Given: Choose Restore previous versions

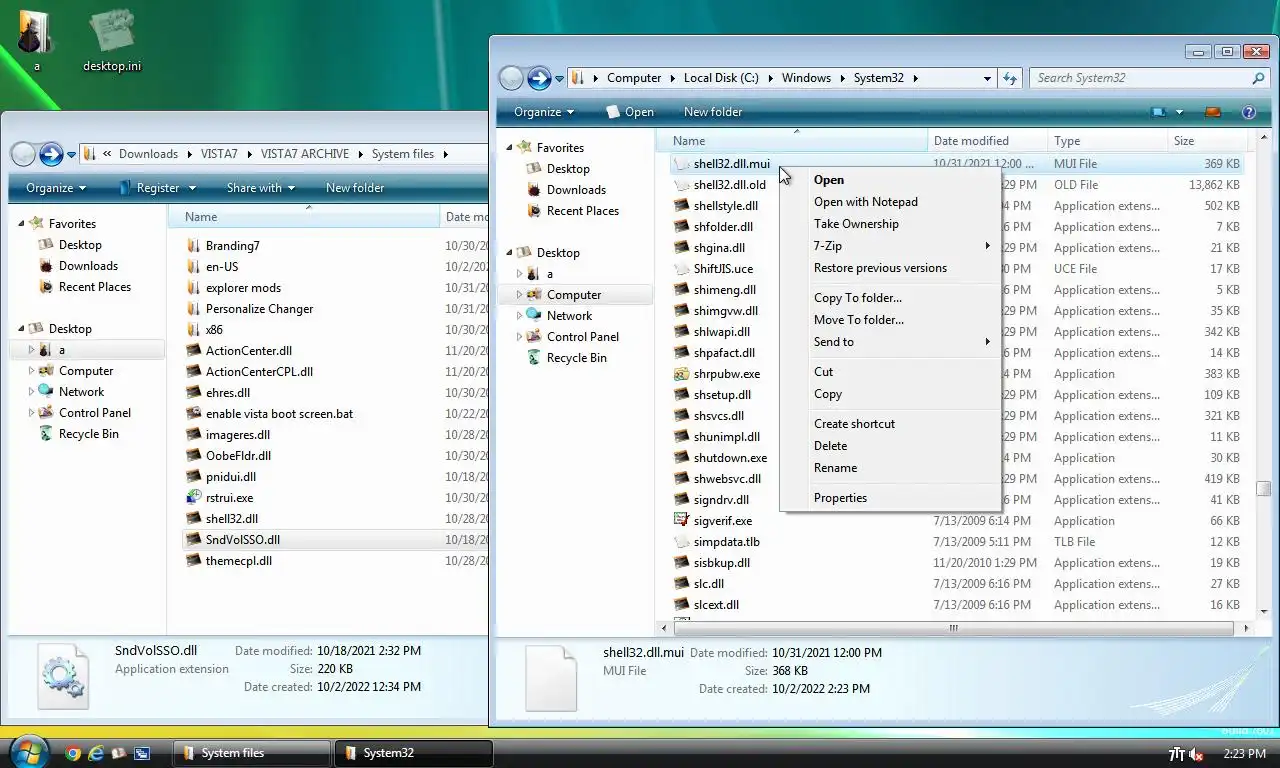Looking at the screenshot, I should [x=880, y=268].
